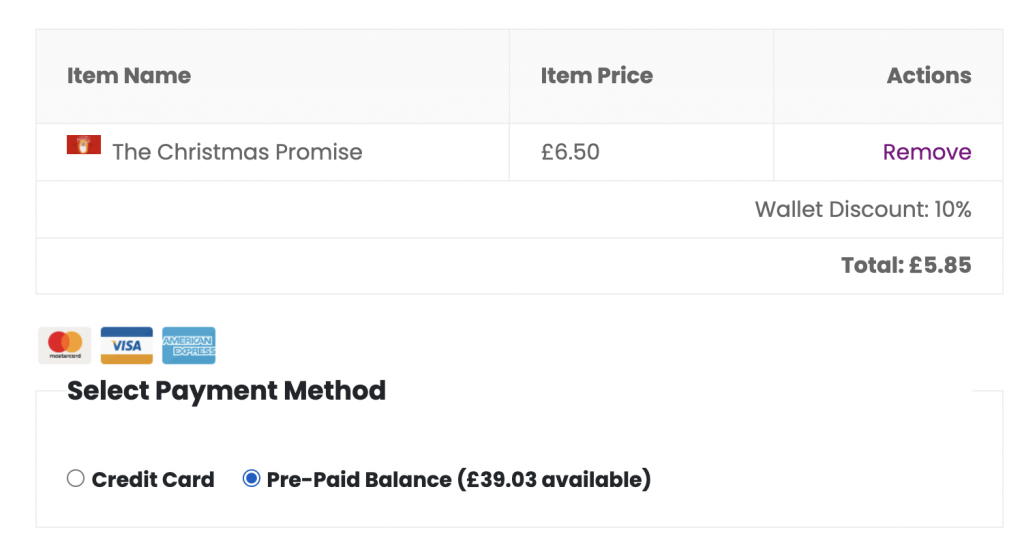Click the Select Payment Method heading
This screenshot has width=1024, height=547.
click(226, 390)
